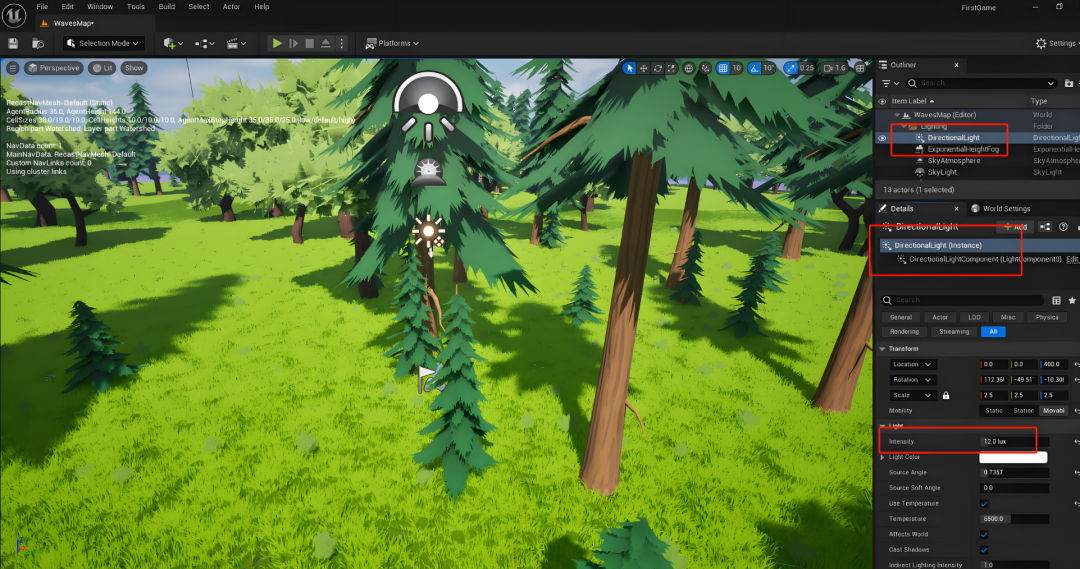This screenshot has width=1080, height=569.
Task: Select the rotate gizmo tool
Action: pos(659,68)
